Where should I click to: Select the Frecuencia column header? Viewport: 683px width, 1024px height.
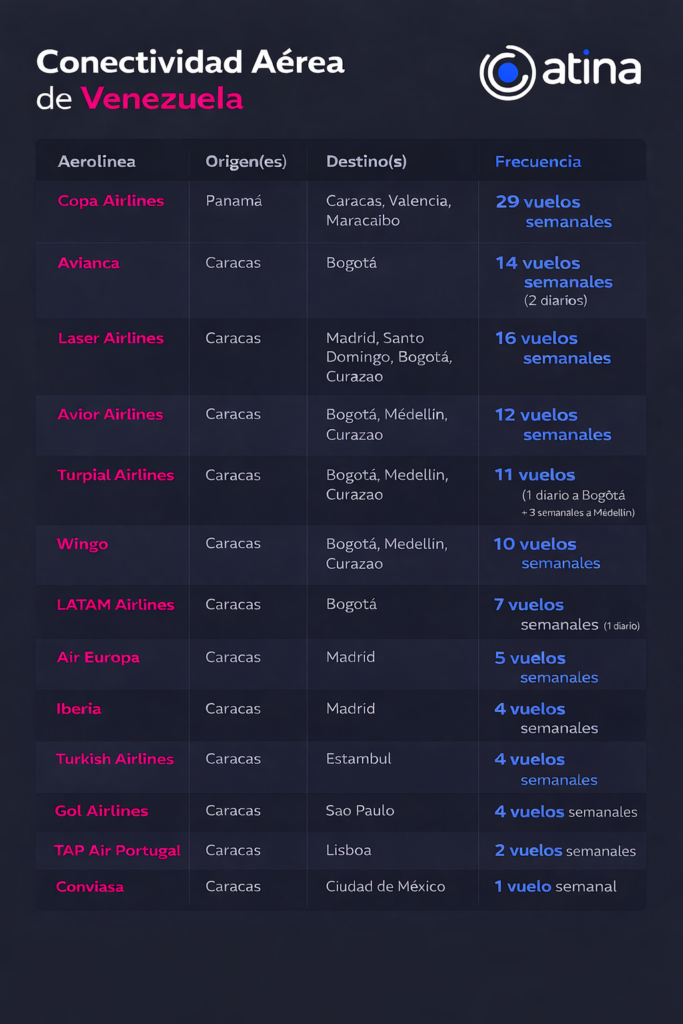coord(538,161)
